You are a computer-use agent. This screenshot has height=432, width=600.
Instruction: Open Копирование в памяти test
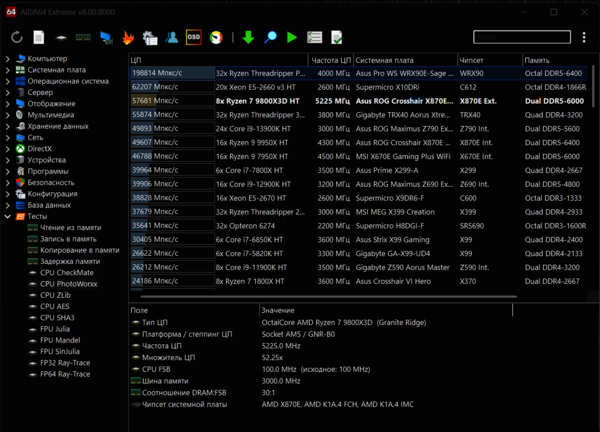tap(80, 250)
